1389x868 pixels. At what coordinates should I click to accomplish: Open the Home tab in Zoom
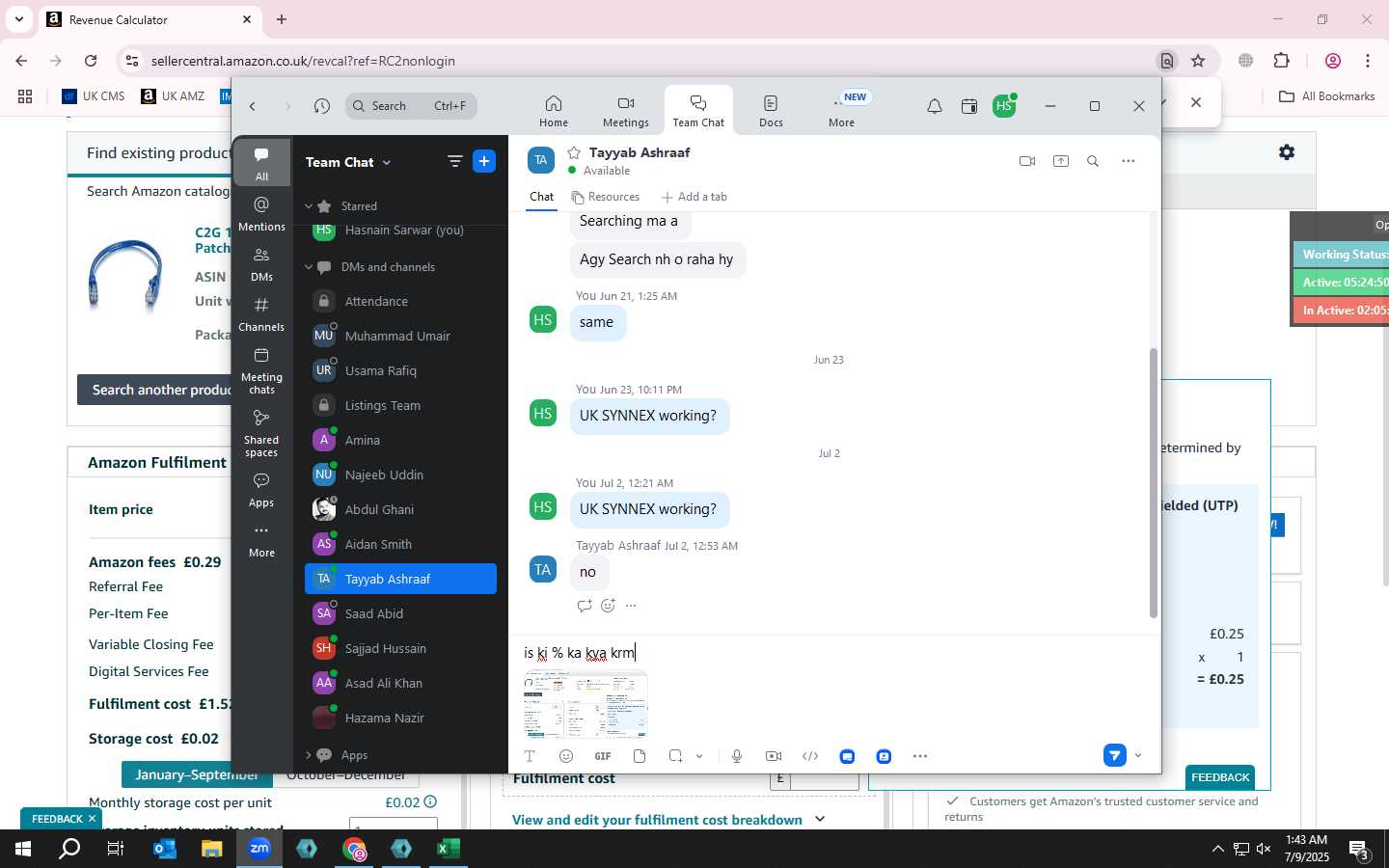[553, 111]
